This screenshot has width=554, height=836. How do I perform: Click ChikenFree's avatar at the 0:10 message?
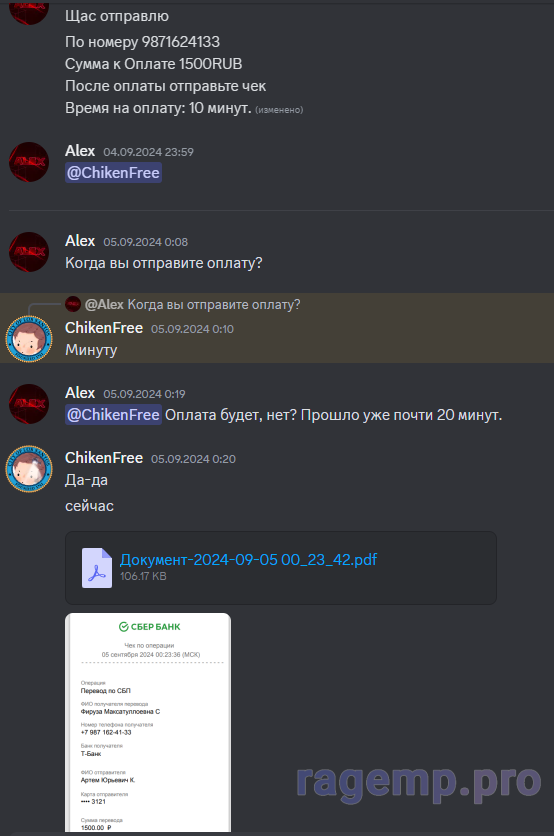tap(29, 339)
